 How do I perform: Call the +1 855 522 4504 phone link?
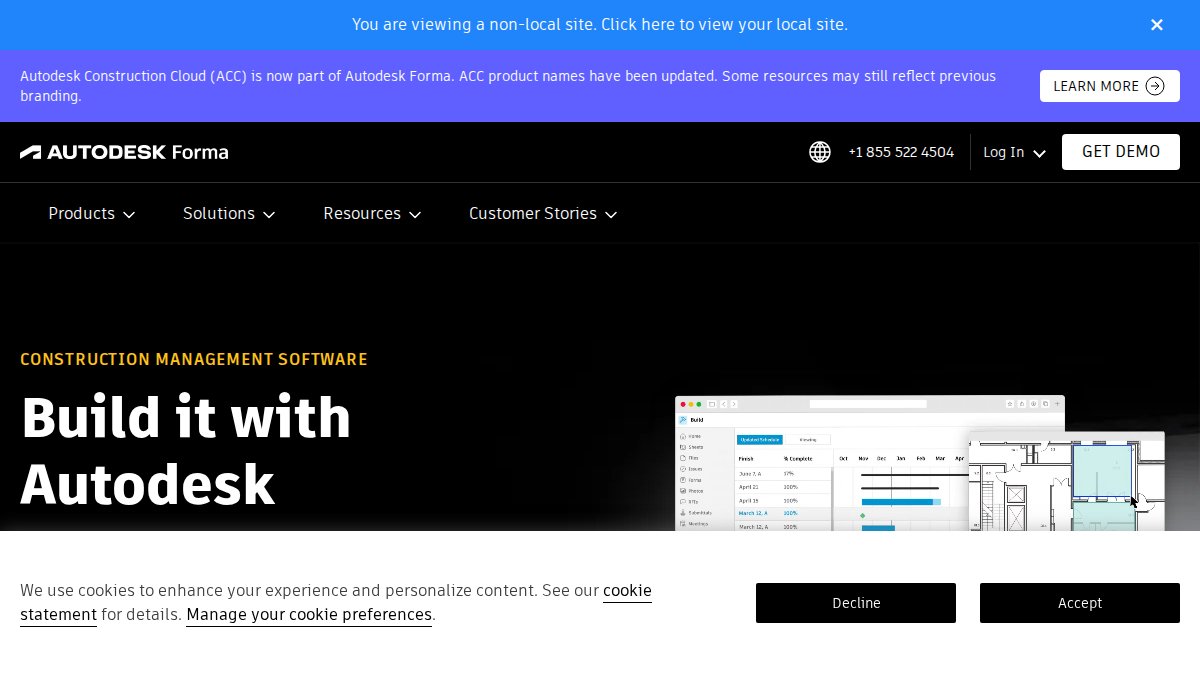pyautogui.click(x=901, y=152)
